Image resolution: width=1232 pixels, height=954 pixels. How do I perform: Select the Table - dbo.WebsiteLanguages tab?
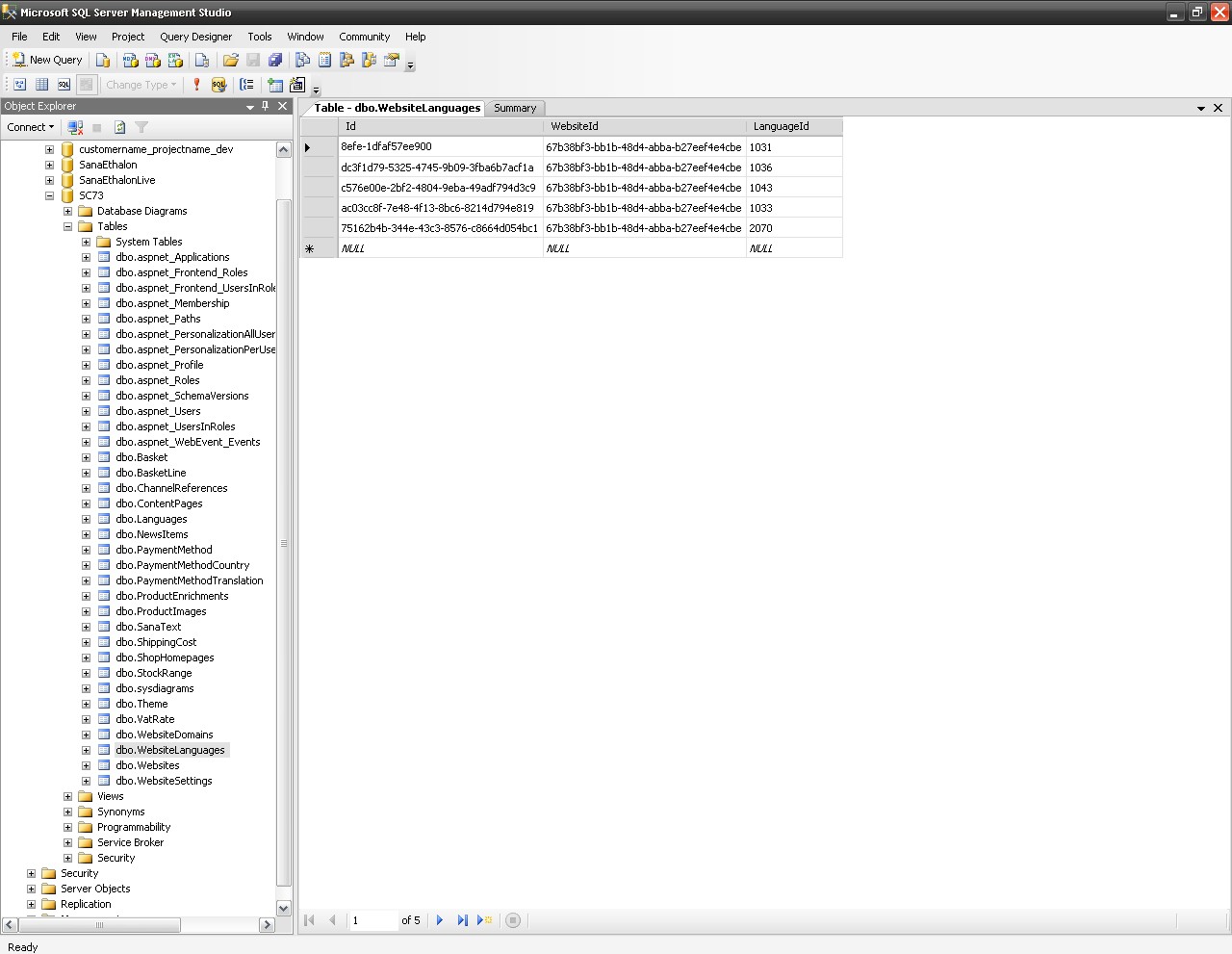pos(397,108)
